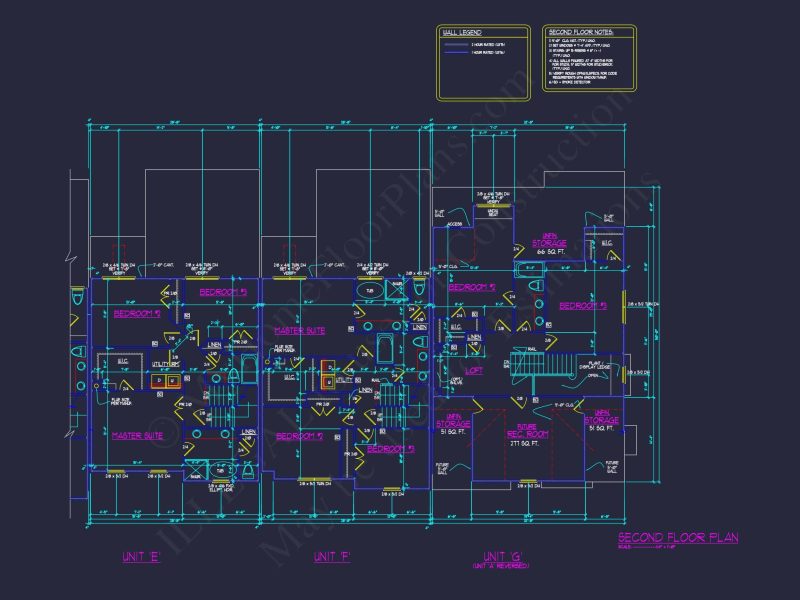Image resolution: width=800 pixels, height=600 pixels.
Task: Click the PLANT / DISPLAY LEDGE note
Action: (595, 365)
